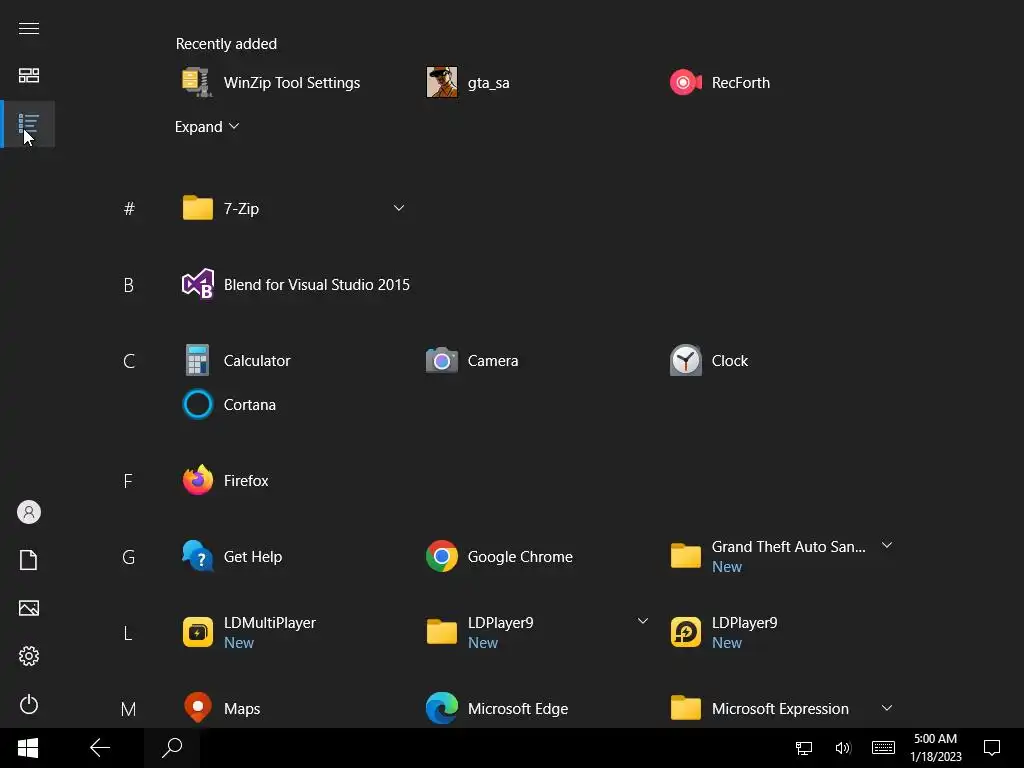Open the Grand Theft Auto San... folder
The height and width of the screenshot is (768, 1024).
click(x=768, y=557)
